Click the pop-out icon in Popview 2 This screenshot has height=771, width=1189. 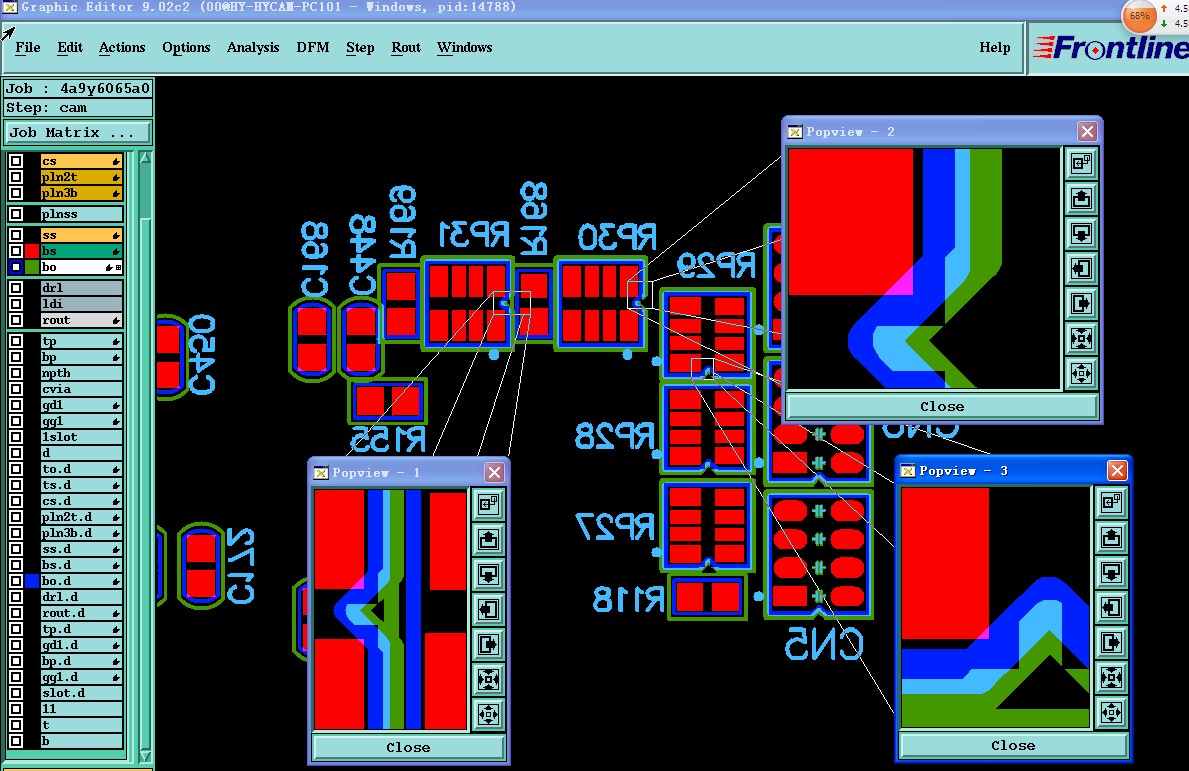point(1081,163)
